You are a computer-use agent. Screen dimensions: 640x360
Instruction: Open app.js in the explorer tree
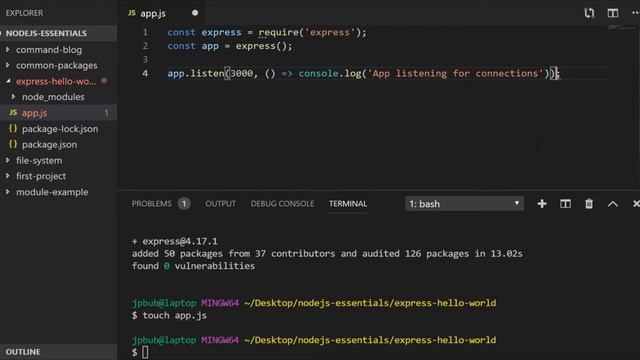tap(35, 113)
